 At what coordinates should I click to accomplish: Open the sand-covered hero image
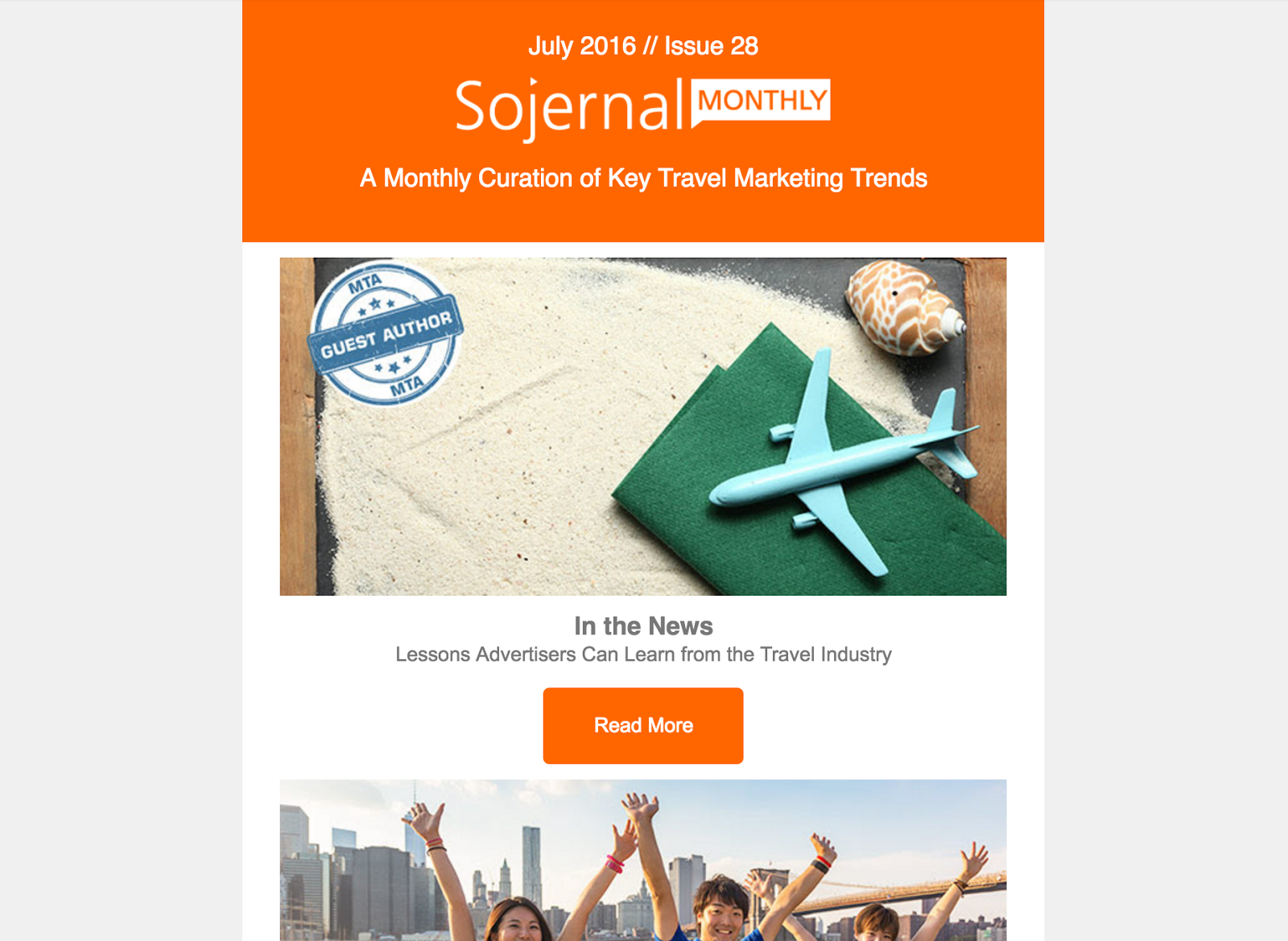tap(643, 427)
